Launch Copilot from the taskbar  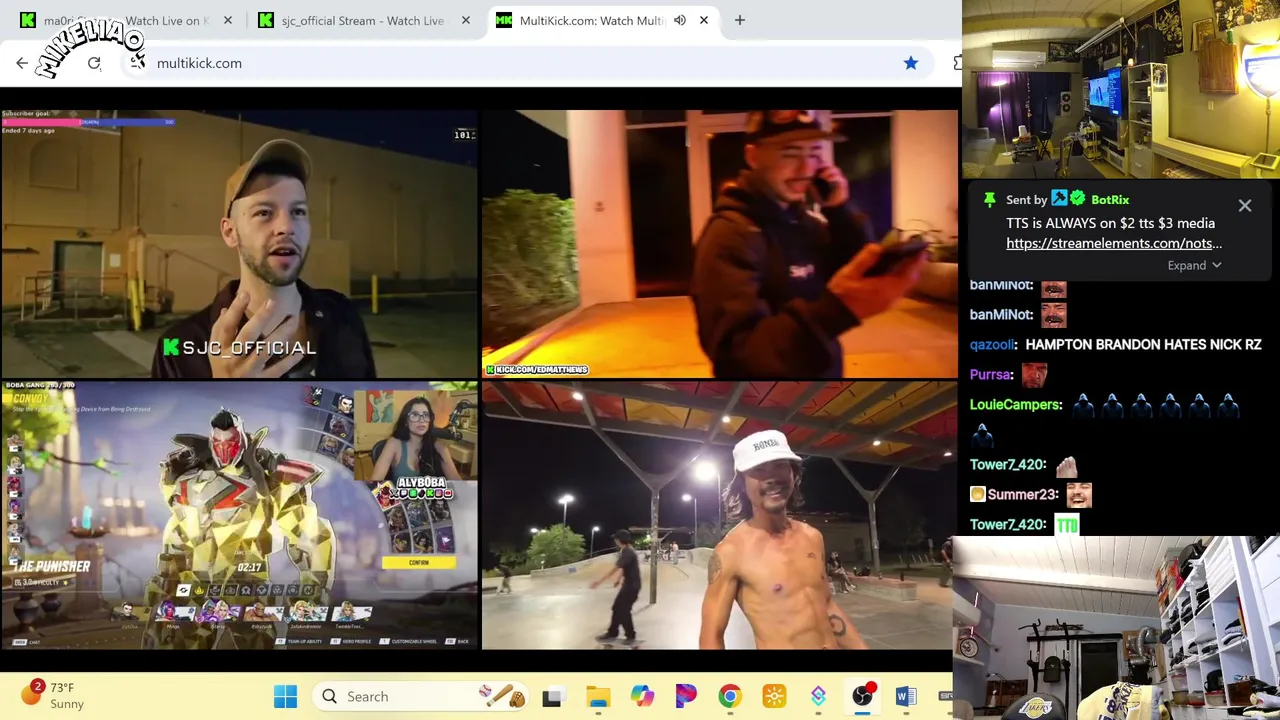click(642, 696)
